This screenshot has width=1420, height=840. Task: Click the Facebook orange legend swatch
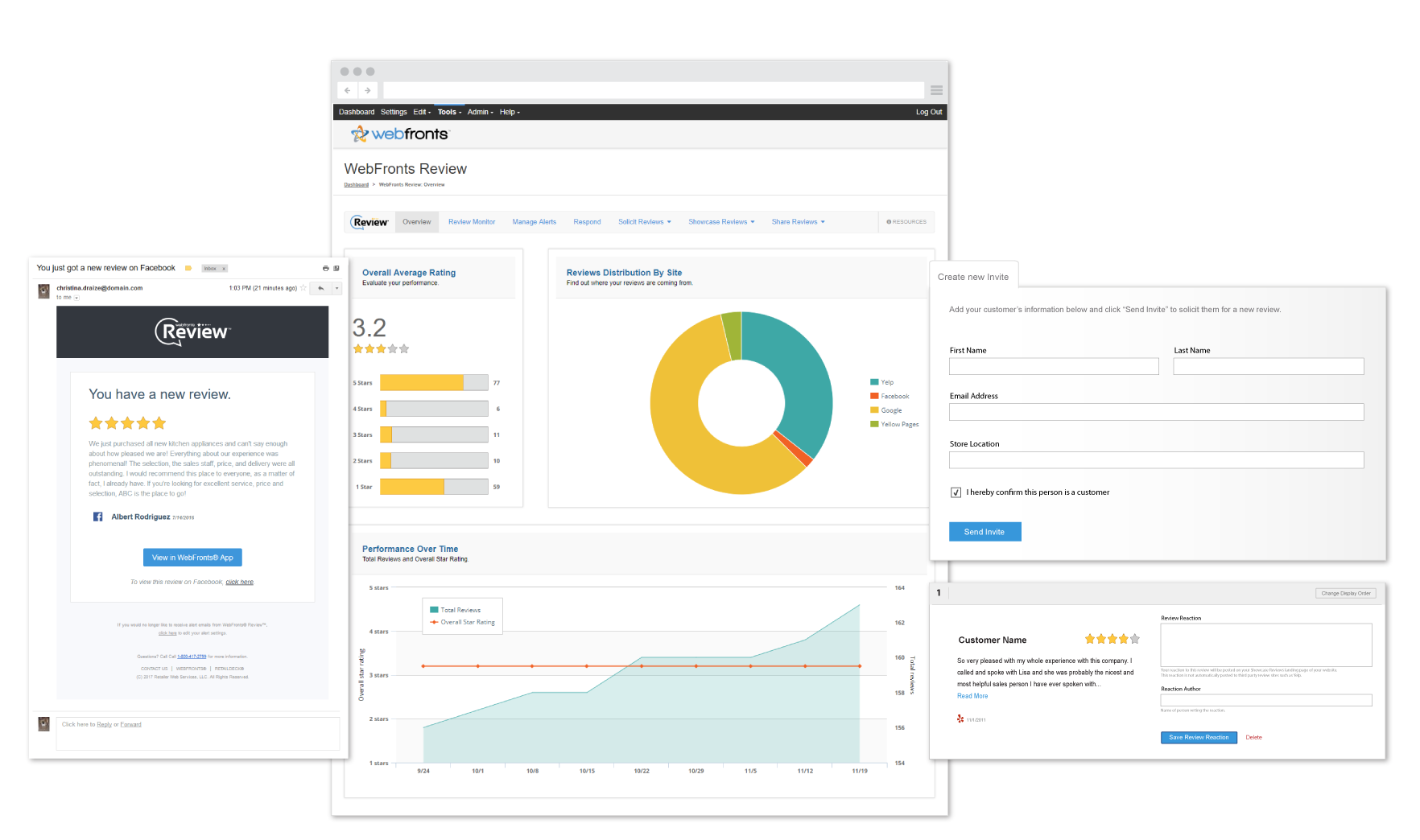tap(874, 396)
